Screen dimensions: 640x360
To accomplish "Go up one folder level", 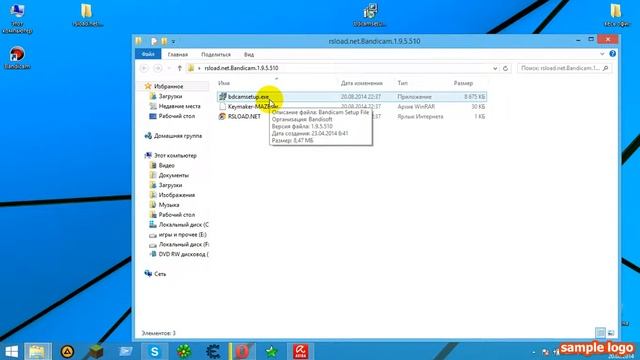I will coord(179,68).
